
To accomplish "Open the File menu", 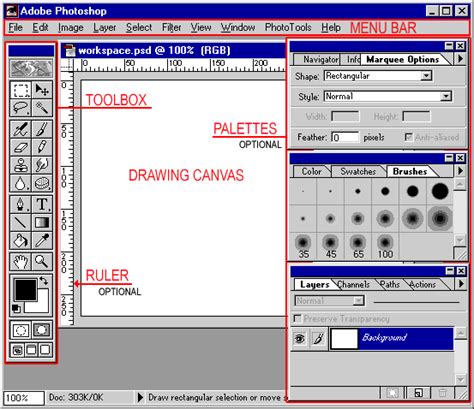I will tap(15, 28).
